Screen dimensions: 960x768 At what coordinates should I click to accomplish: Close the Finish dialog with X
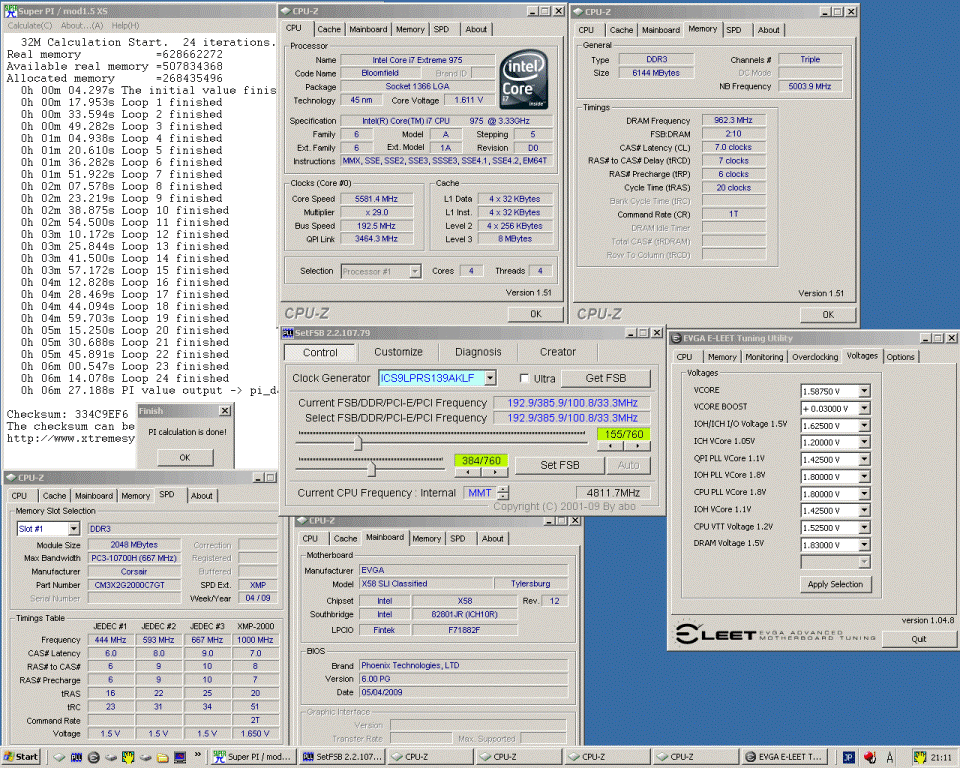point(225,411)
